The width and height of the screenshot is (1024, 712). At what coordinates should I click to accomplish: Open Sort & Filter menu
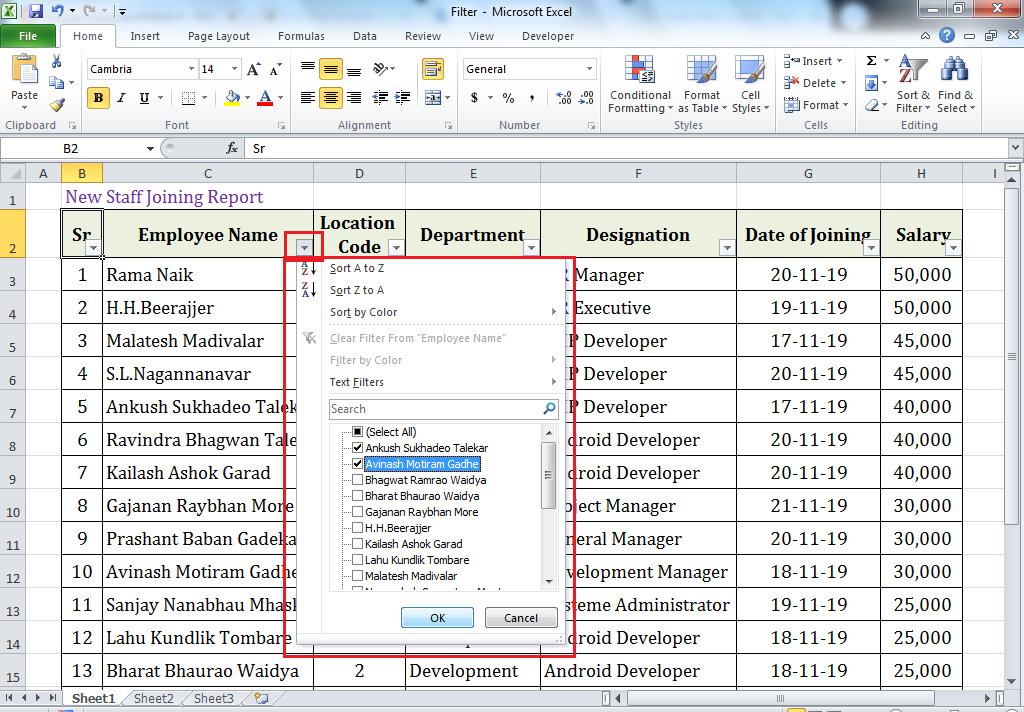pos(913,85)
